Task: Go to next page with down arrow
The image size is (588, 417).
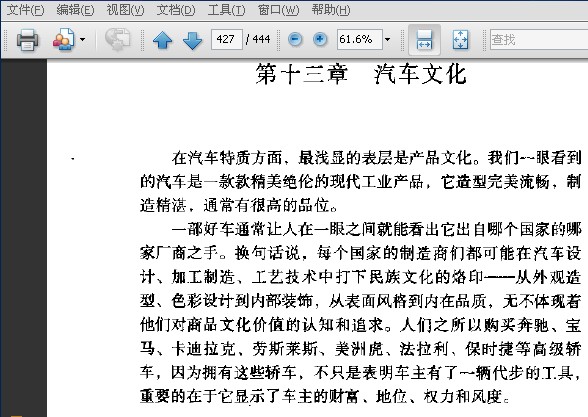Action: pos(192,40)
